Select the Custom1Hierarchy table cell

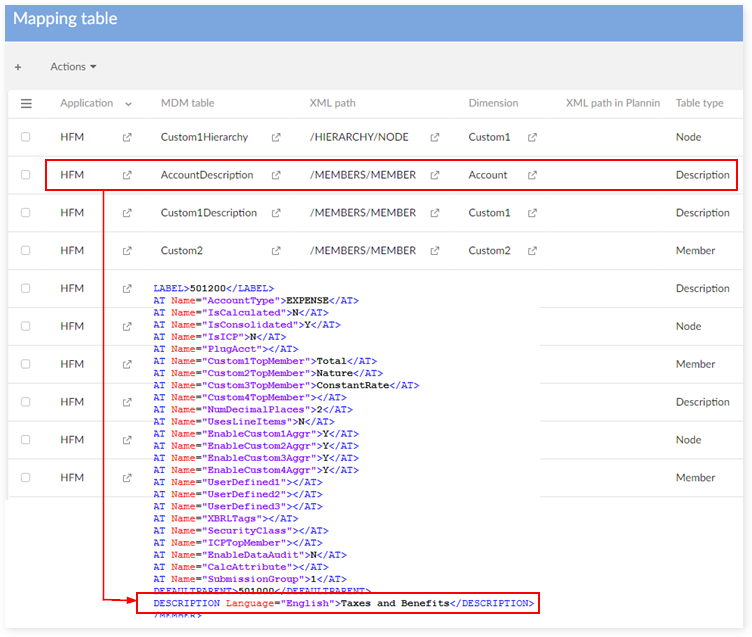204,137
